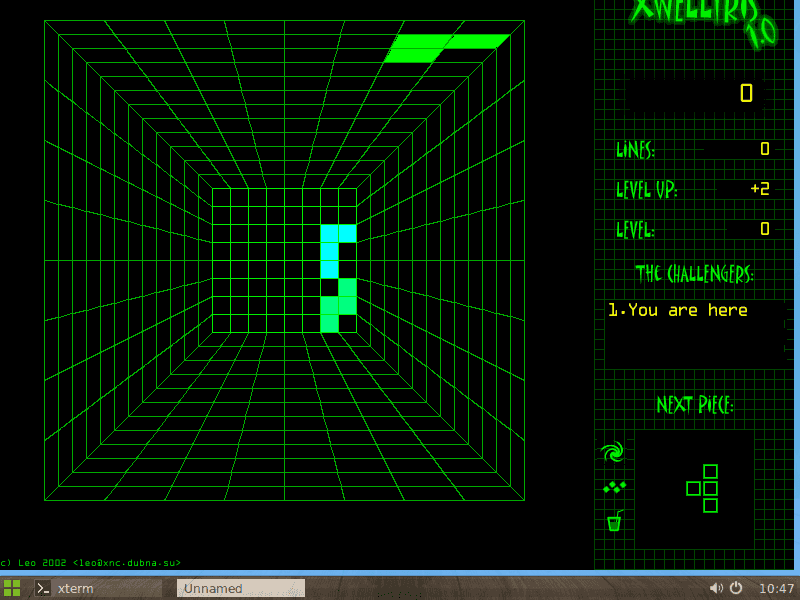Viewport: 800px width, 600px height.
Task: Click the shutdown power icon in tray
Action: click(737, 588)
